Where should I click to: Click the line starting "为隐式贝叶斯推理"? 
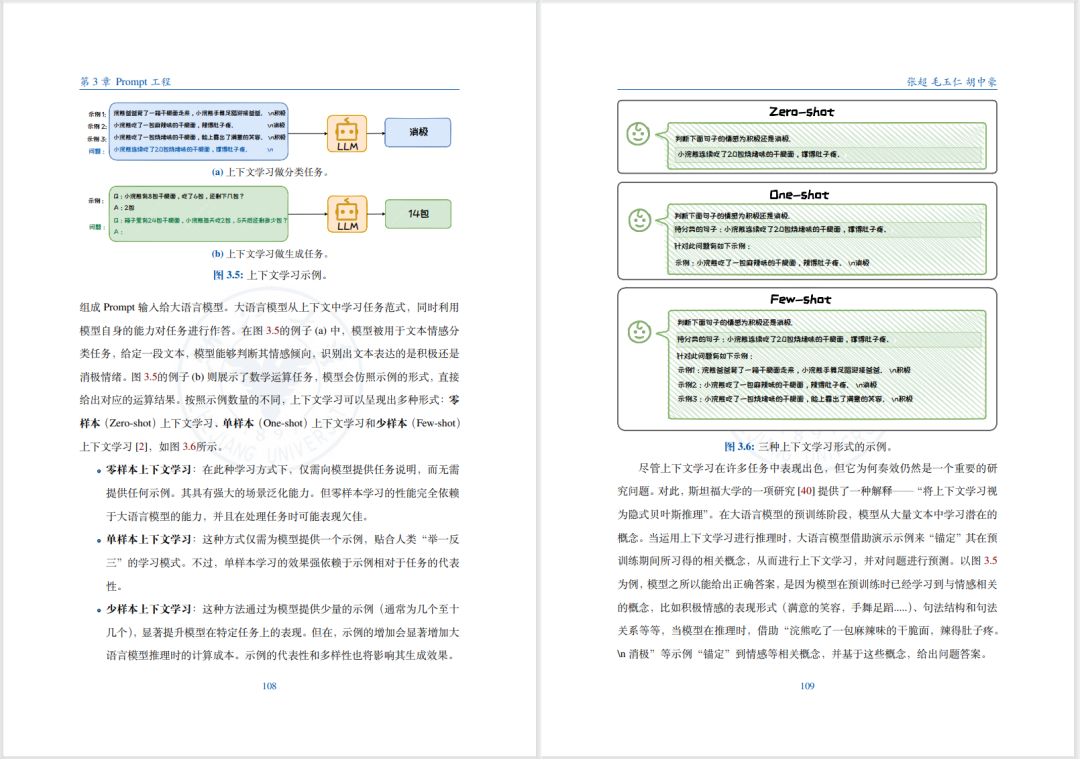[x=807, y=514]
